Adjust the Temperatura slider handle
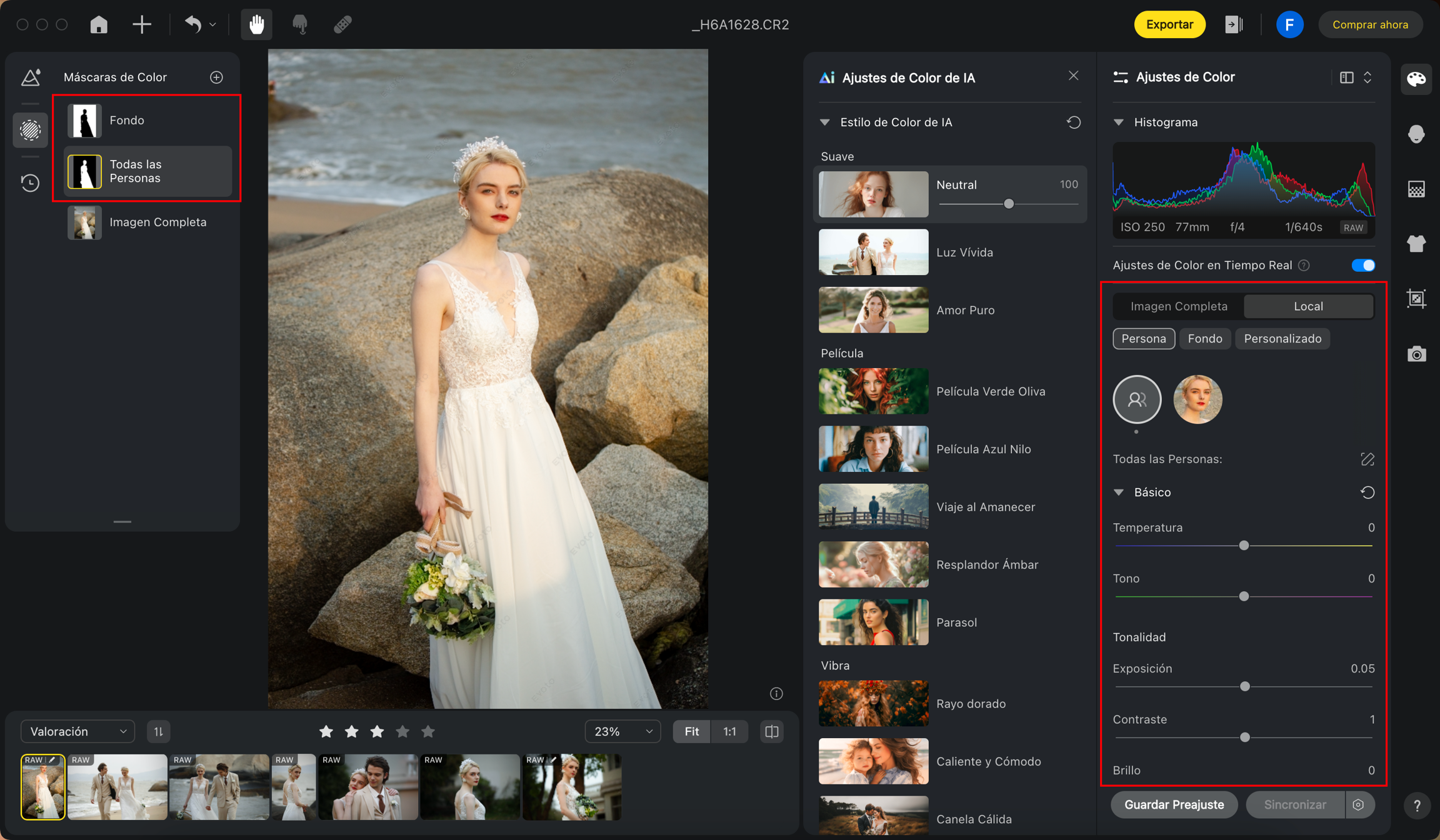 [x=1244, y=545]
